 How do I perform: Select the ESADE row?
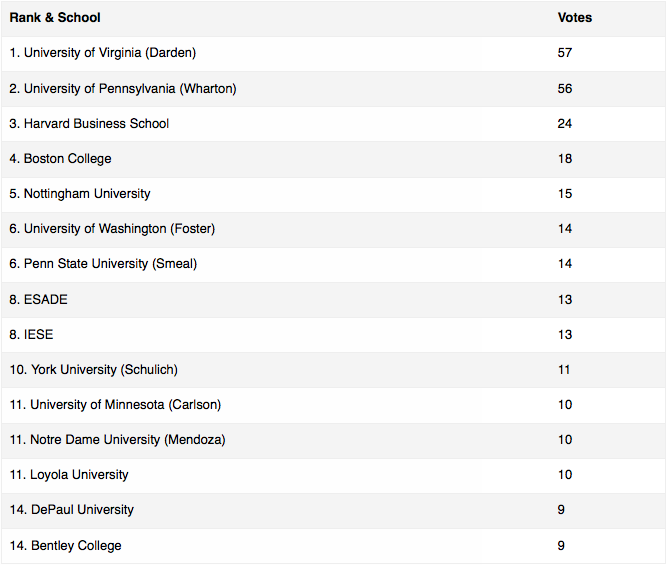coord(334,300)
